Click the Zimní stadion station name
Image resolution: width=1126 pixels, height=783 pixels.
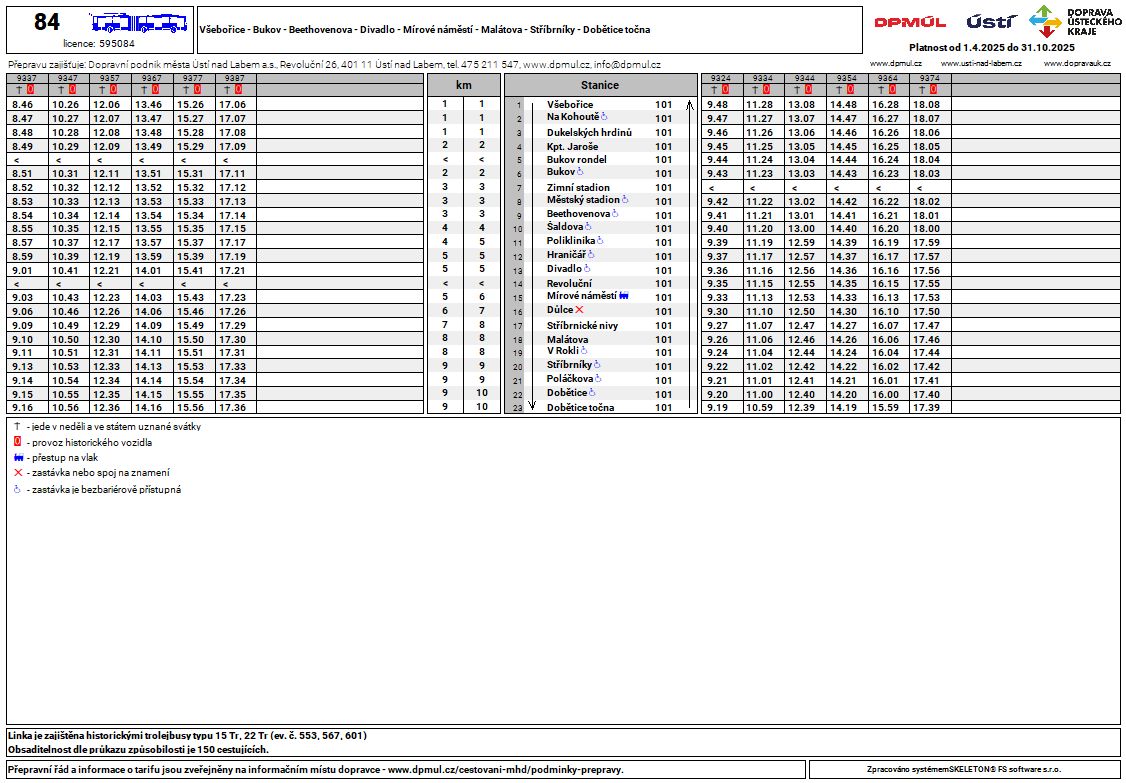578,187
